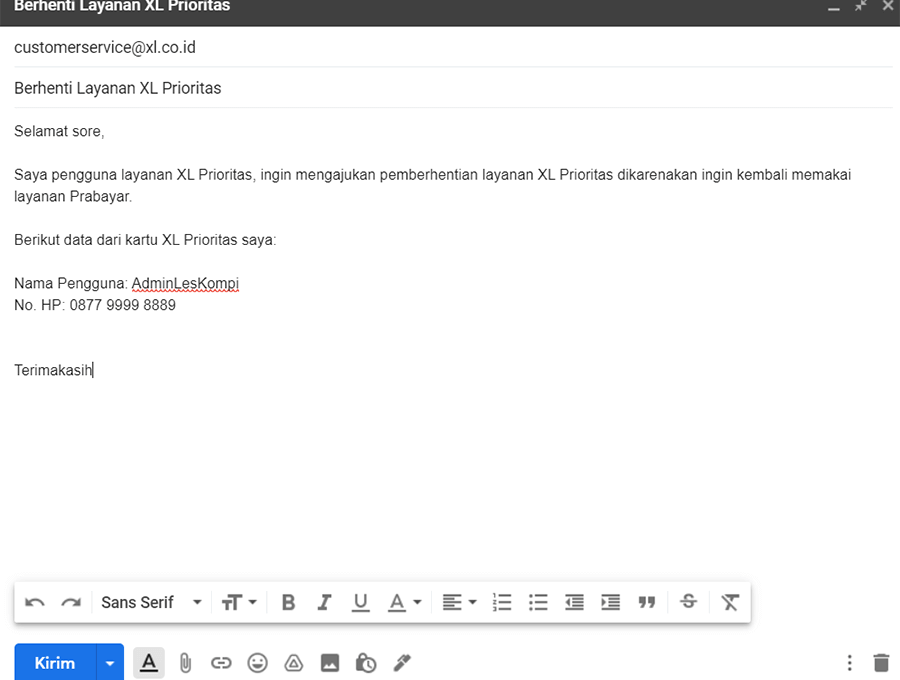
Task: Open the text alignment dropdown
Action: 459,603
